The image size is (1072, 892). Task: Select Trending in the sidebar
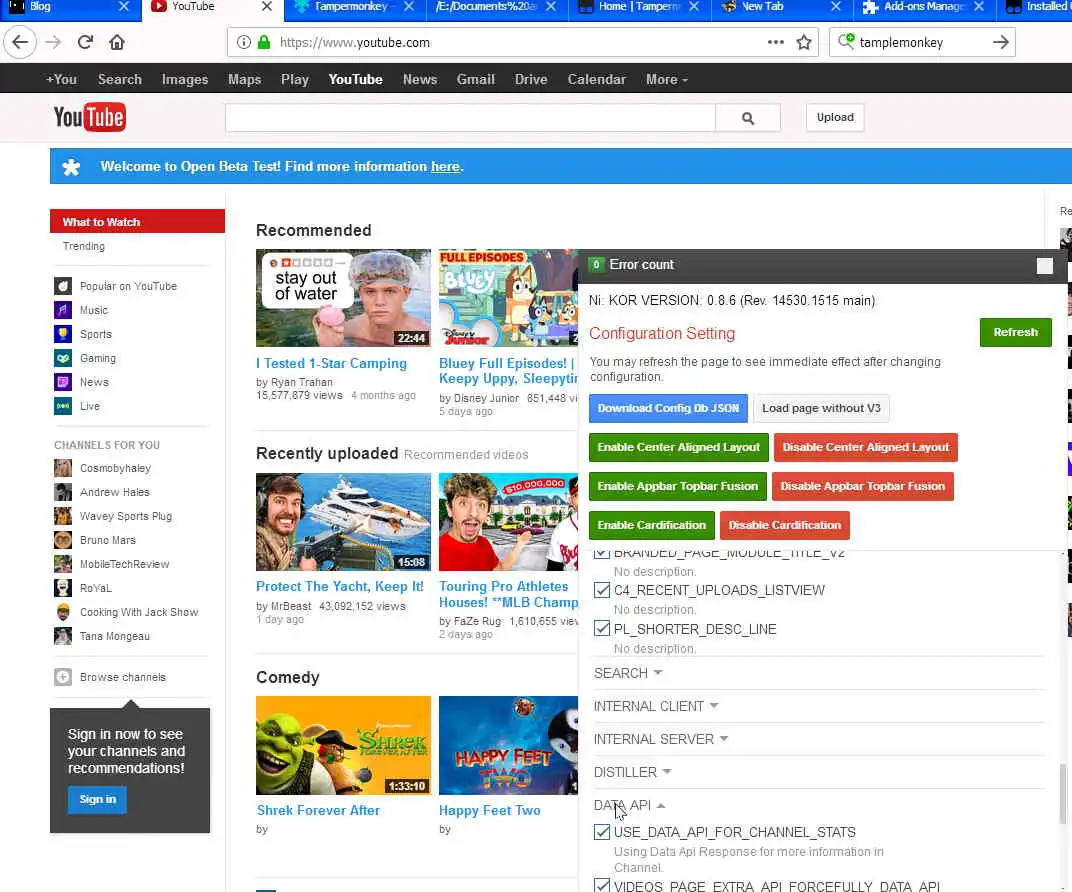click(84, 246)
